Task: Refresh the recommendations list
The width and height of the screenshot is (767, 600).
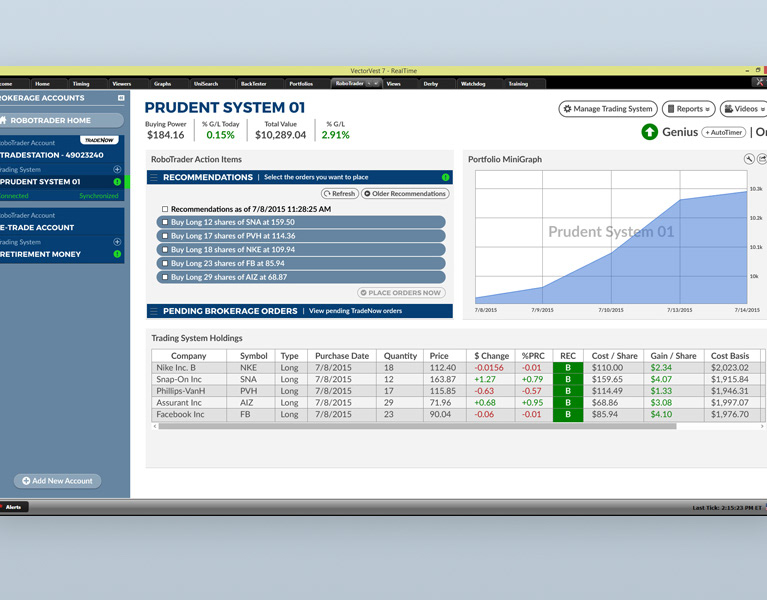Action: pos(339,194)
